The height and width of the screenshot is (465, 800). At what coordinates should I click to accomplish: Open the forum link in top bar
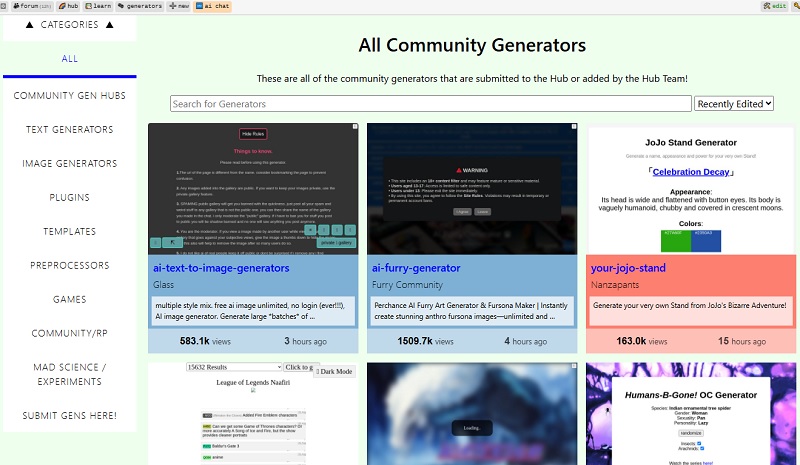tap(25, 6)
